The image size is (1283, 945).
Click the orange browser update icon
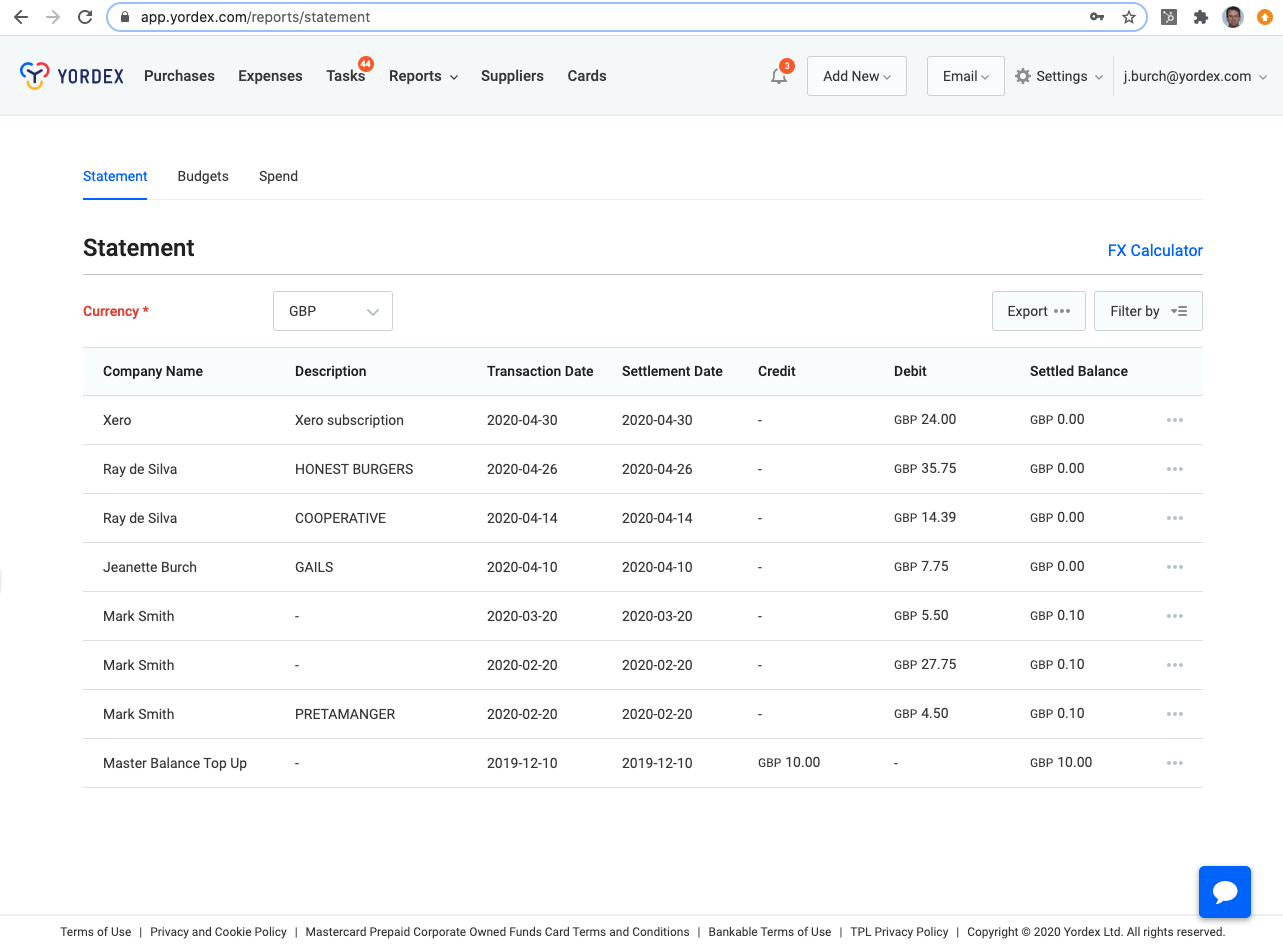1265,17
